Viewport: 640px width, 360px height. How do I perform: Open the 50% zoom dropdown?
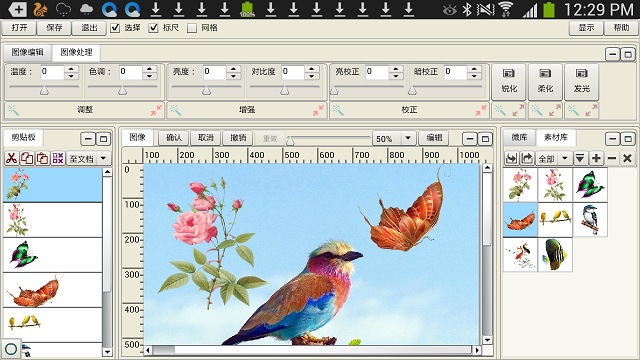coord(408,138)
